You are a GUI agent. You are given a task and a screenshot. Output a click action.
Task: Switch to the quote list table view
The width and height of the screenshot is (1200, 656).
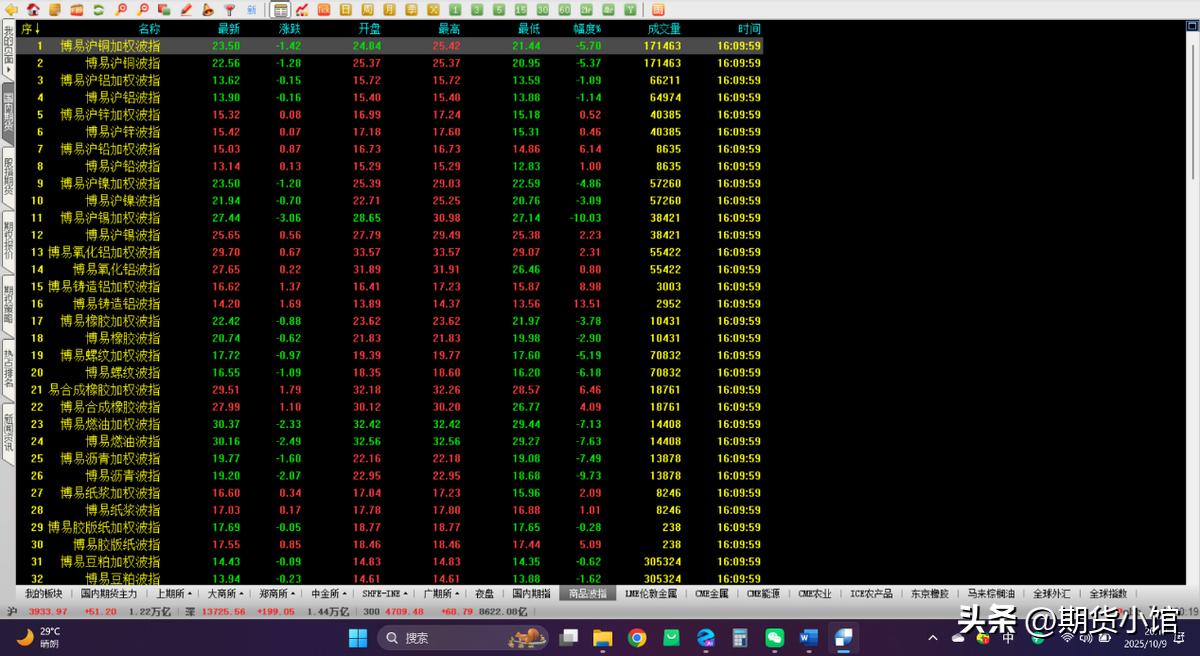click(x=281, y=9)
